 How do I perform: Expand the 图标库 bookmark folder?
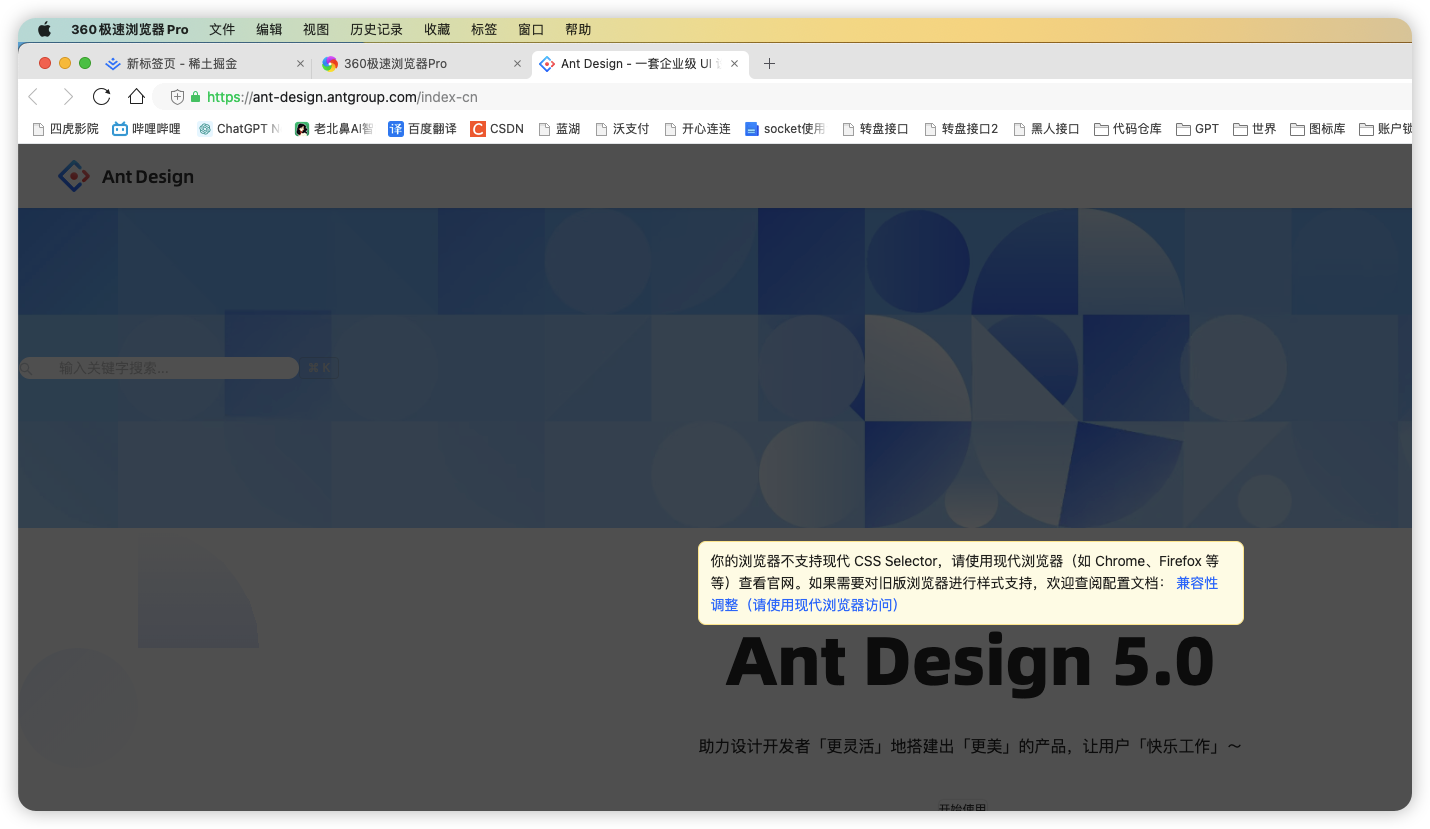click(x=1318, y=129)
